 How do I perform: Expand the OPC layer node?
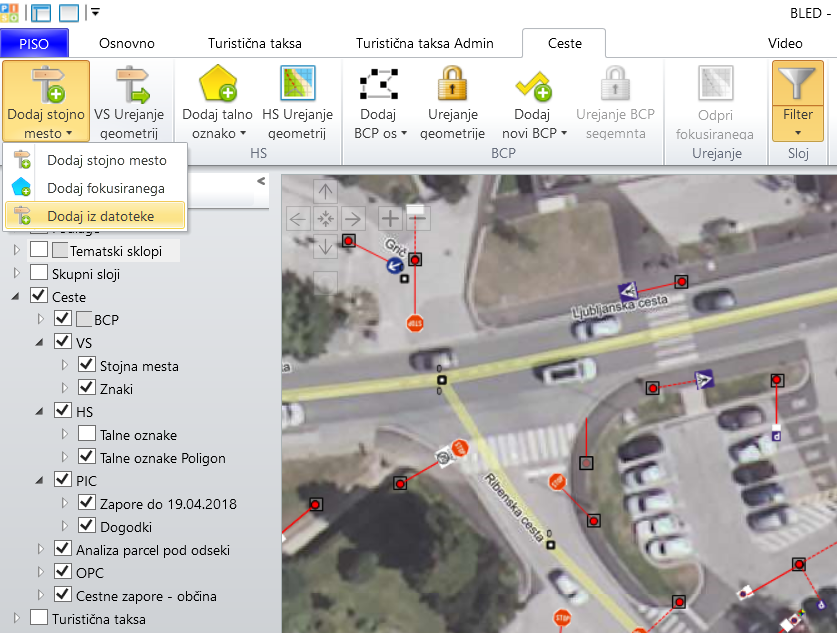41,573
